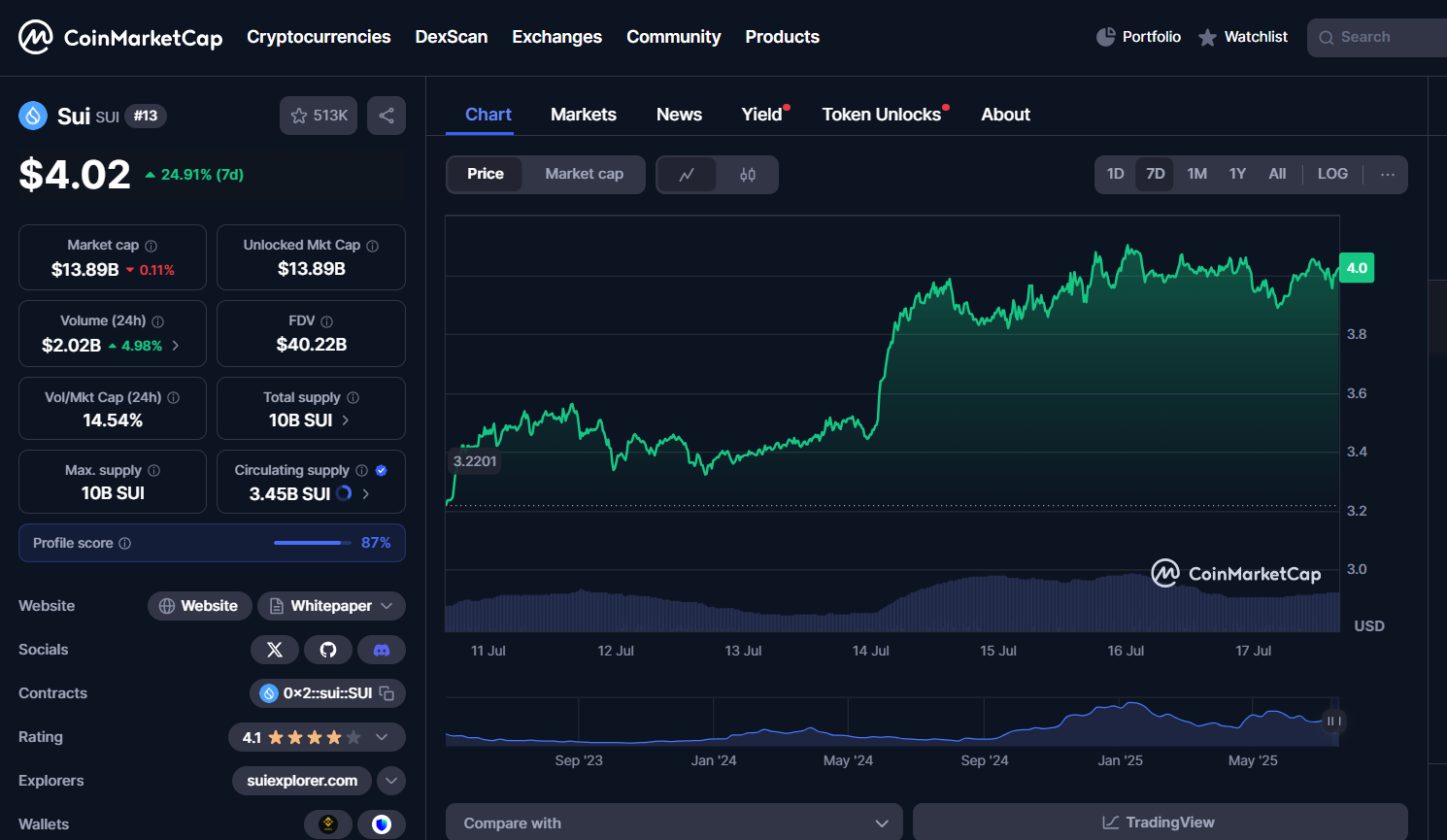The width and height of the screenshot is (1447, 840).
Task: Expand the Whitepaper dropdown
Action: pyautogui.click(x=387, y=606)
